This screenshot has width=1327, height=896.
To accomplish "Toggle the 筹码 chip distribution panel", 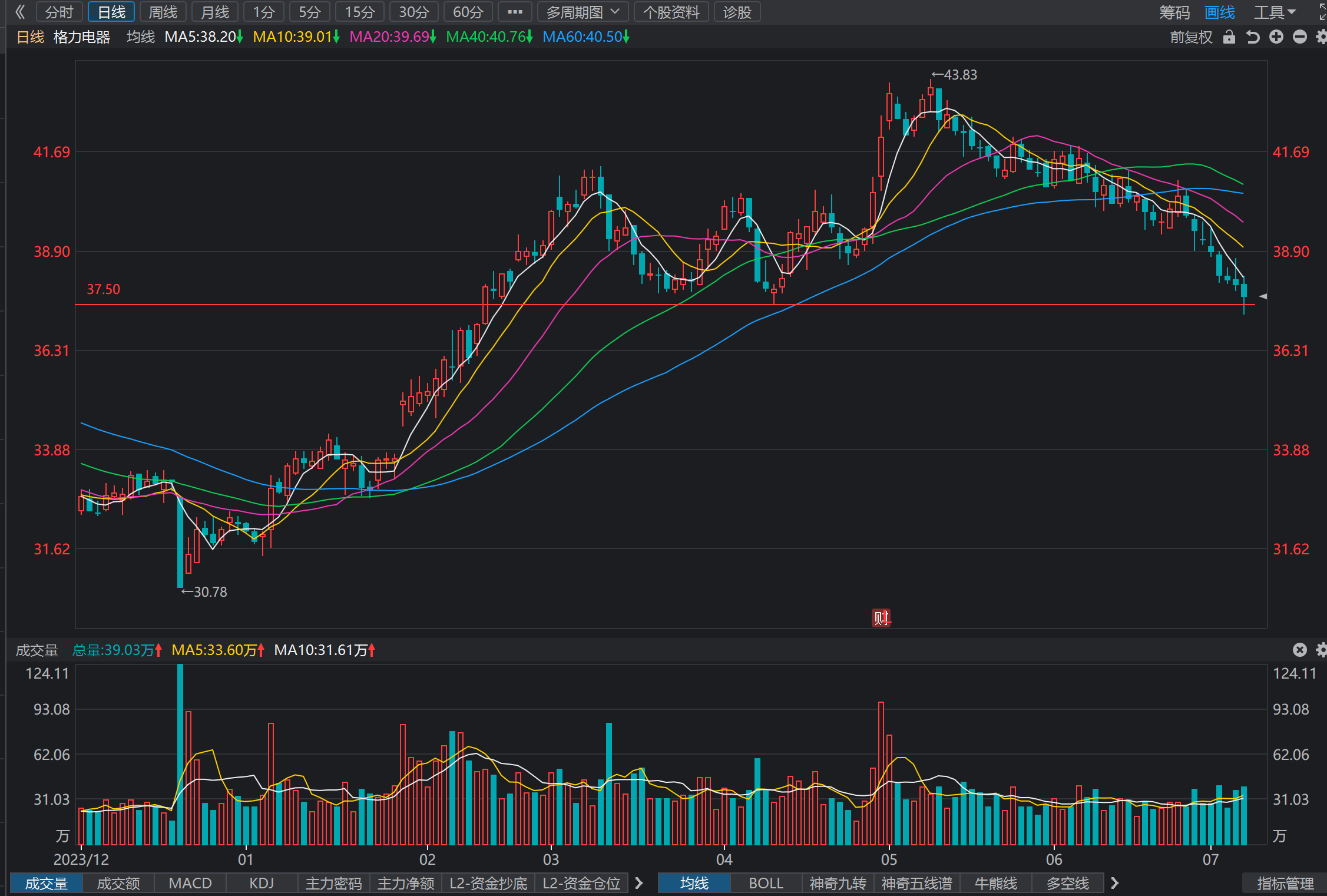I will (1174, 12).
